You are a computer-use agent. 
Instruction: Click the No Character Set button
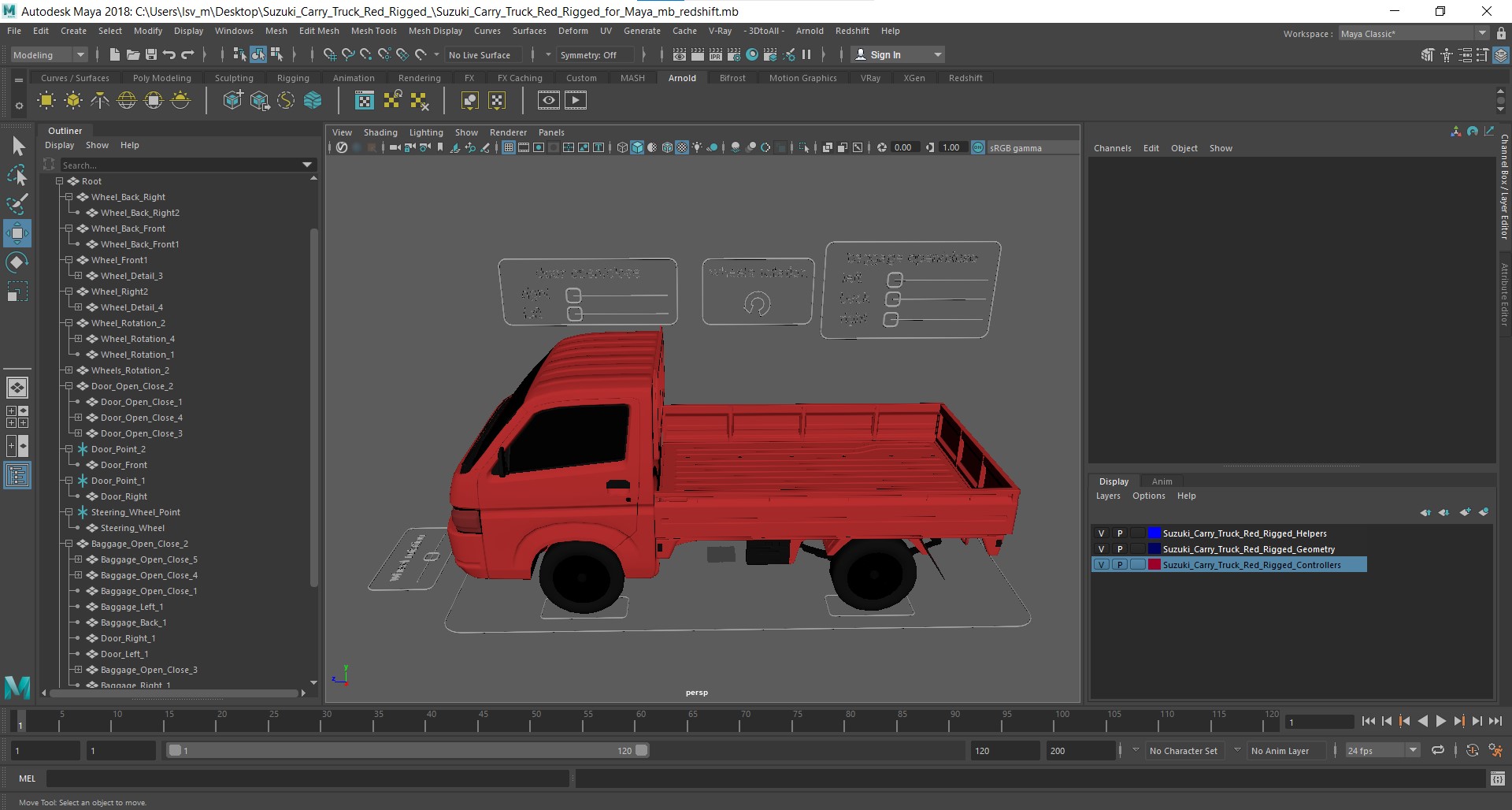pyautogui.click(x=1183, y=751)
